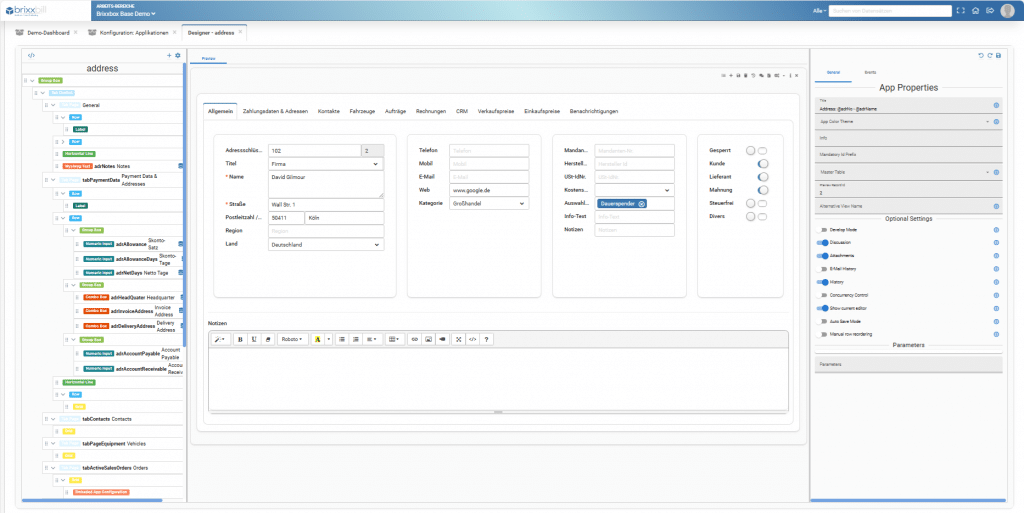The height and width of the screenshot is (513, 1024).
Task: Switch to Events tab in App Properties
Action: [x=870, y=72]
